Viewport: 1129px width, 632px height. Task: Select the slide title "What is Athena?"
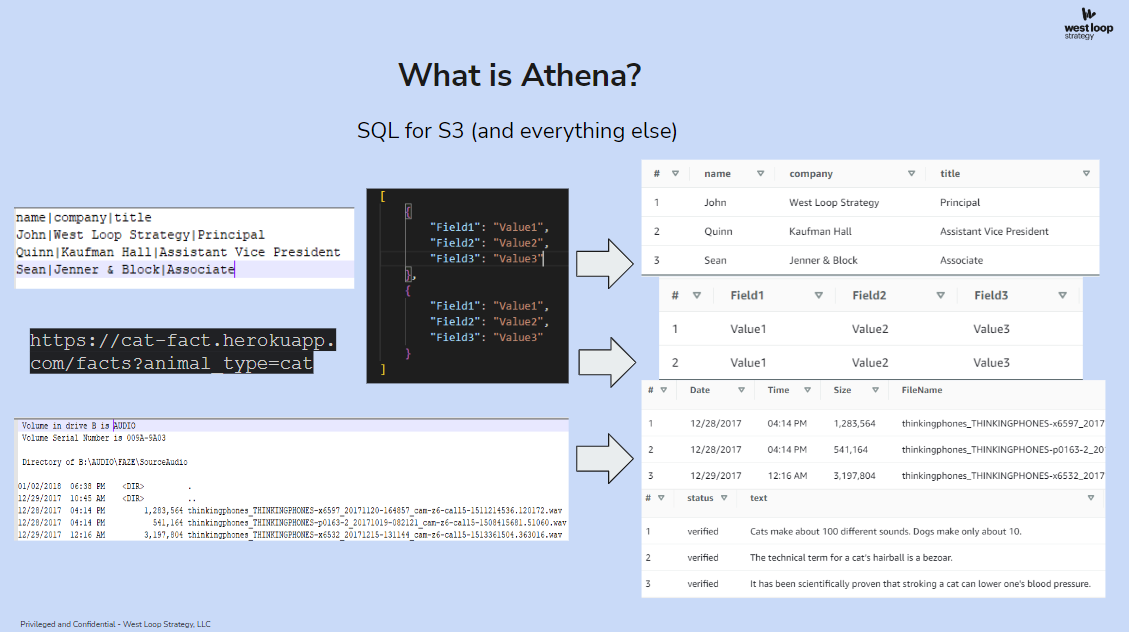tap(519, 75)
